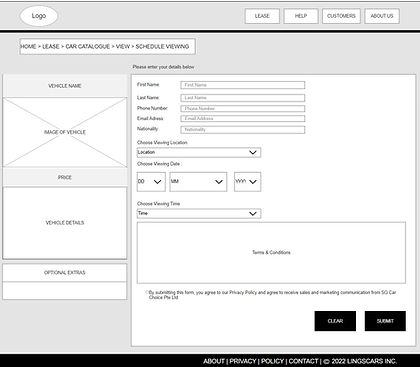
Task: Focus the Last Name text field
Action: [x=243, y=98]
